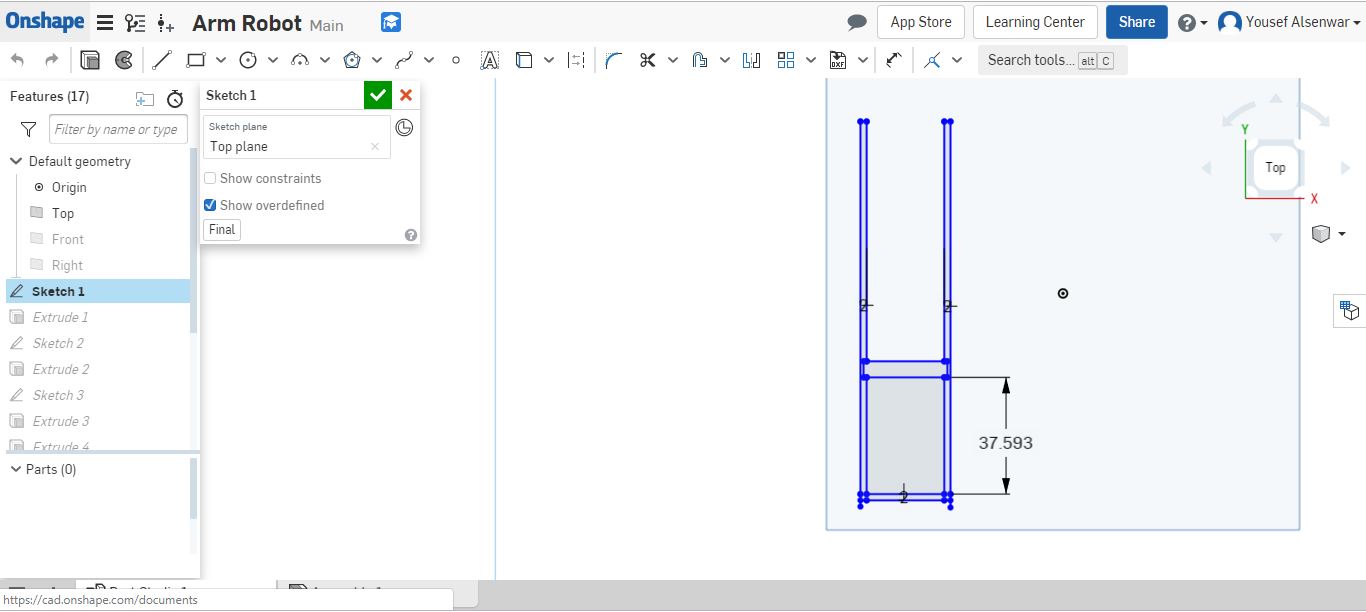The width and height of the screenshot is (1366, 612).
Task: Click the Filter by name or type field
Action: (116, 129)
